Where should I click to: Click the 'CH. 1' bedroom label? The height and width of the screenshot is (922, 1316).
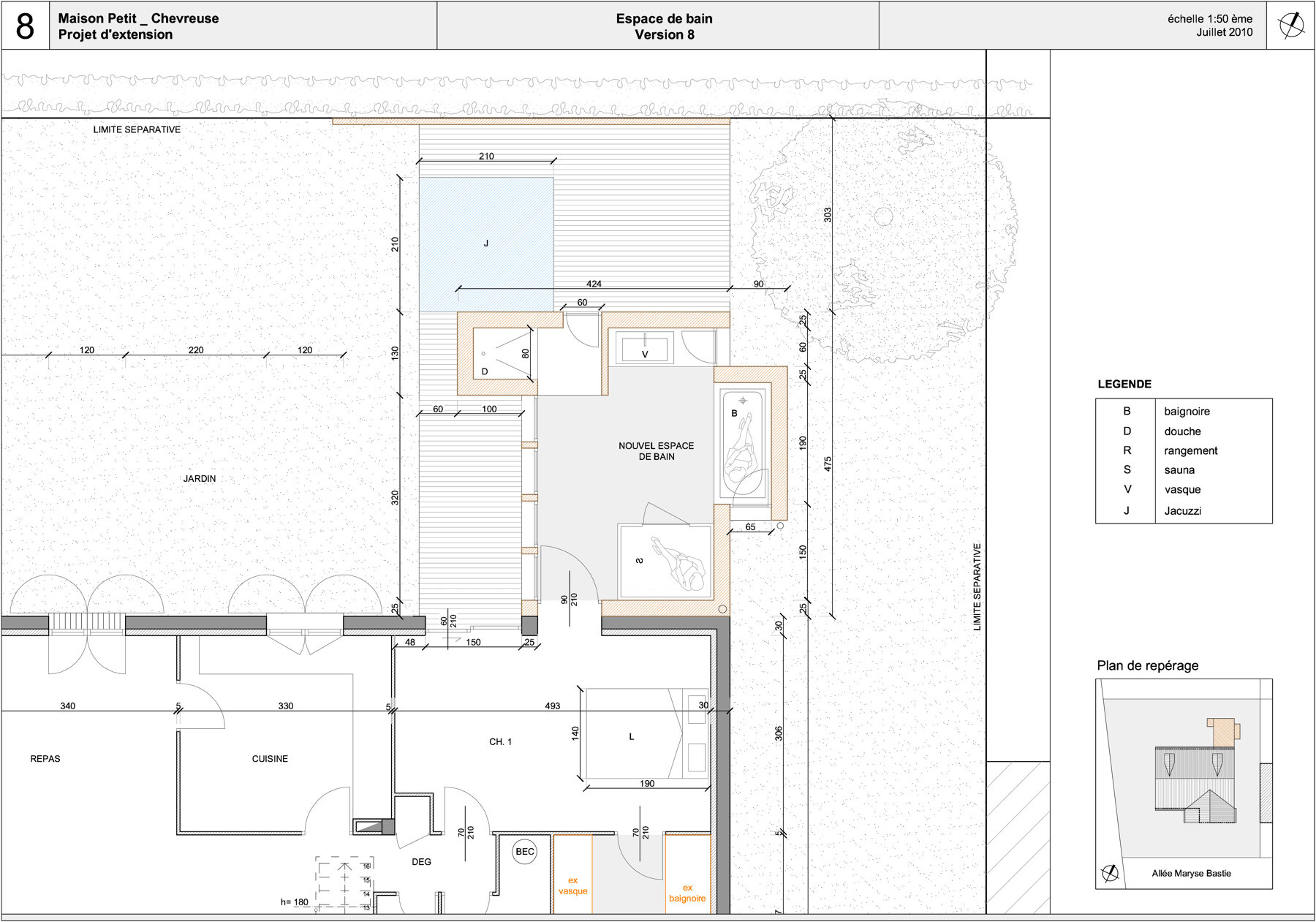pyautogui.click(x=500, y=742)
